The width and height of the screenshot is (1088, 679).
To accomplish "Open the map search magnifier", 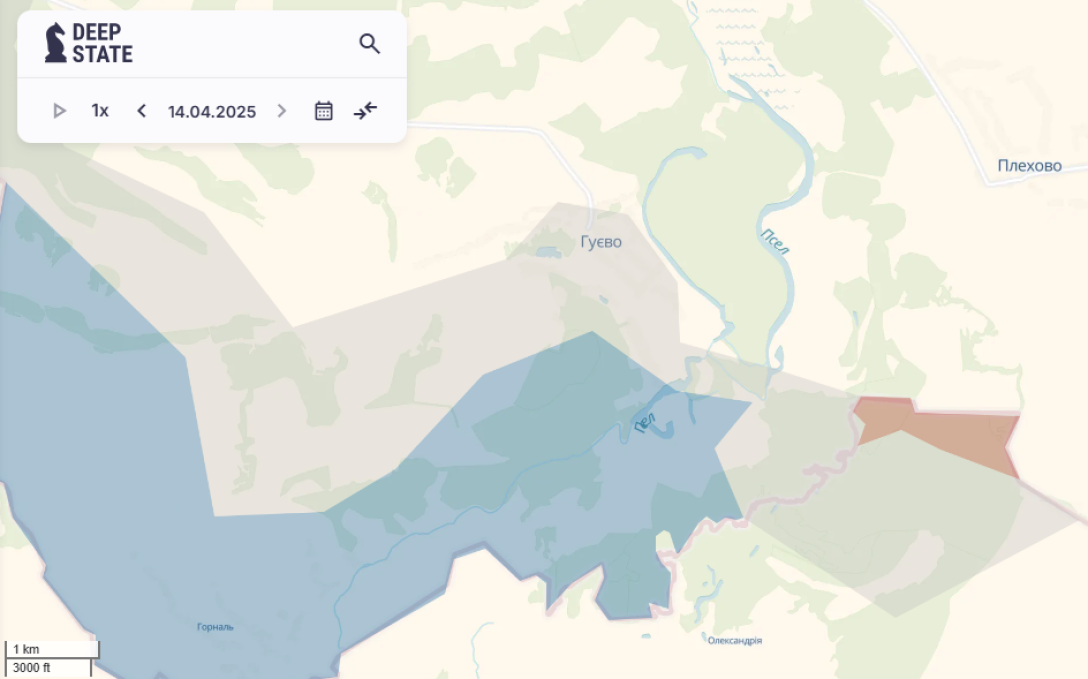I will coord(370,44).
